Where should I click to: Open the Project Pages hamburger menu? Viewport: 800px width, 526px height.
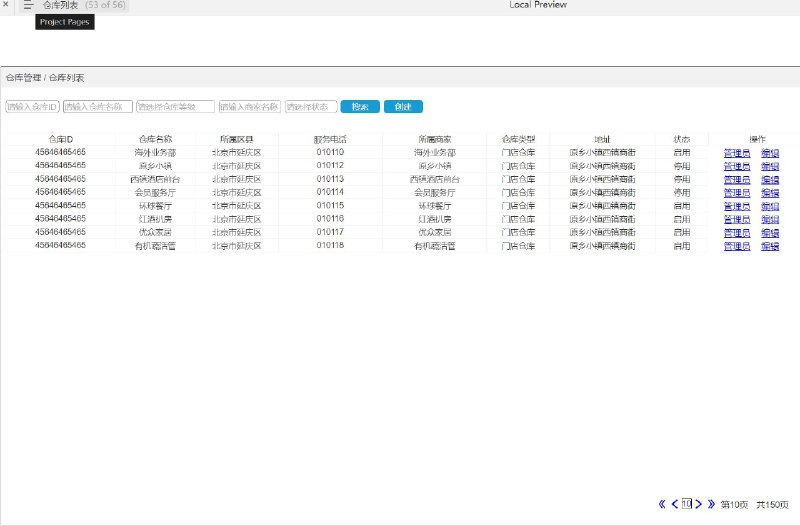pos(28,5)
